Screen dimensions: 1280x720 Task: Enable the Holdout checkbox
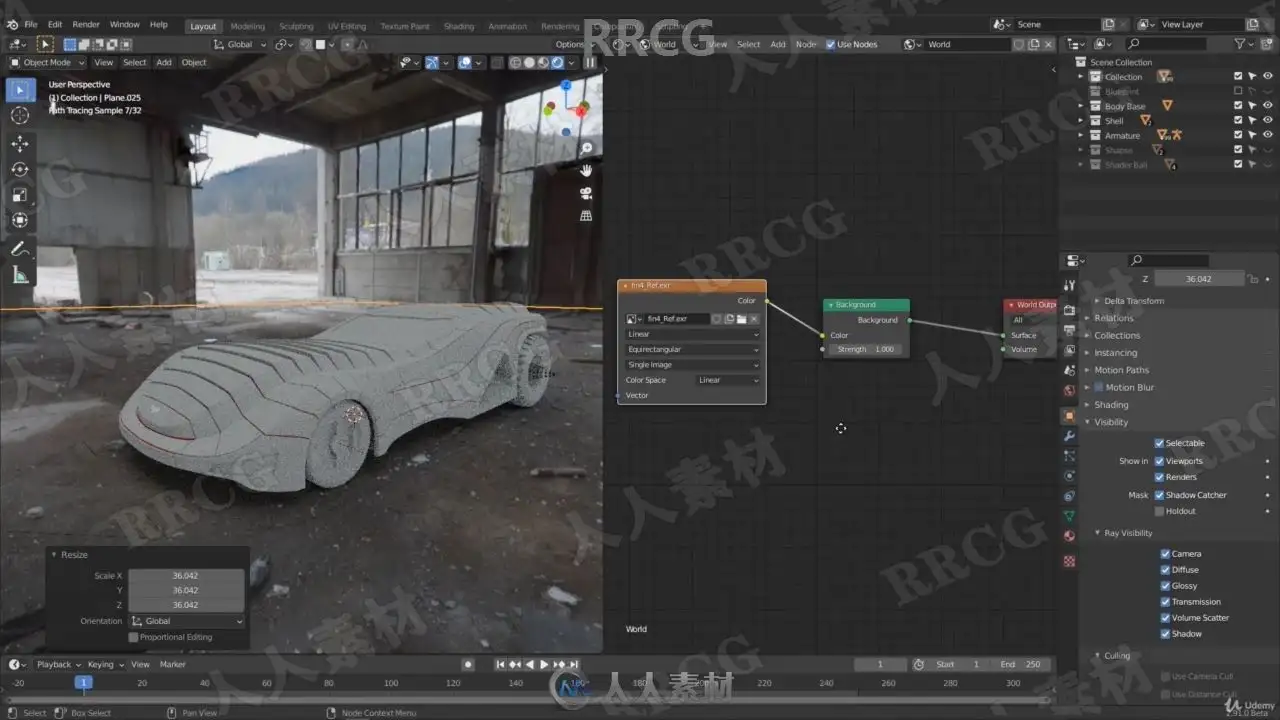(1159, 511)
